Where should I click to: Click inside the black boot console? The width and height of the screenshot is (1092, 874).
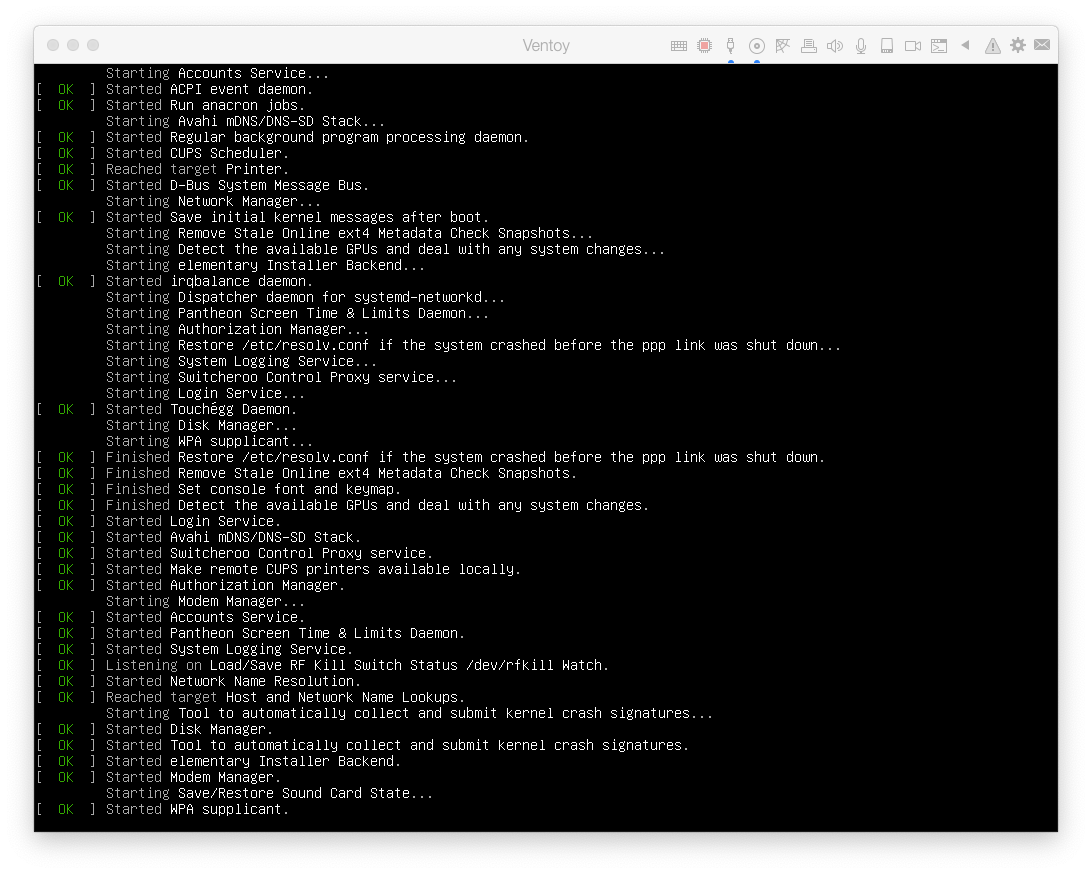point(545,450)
